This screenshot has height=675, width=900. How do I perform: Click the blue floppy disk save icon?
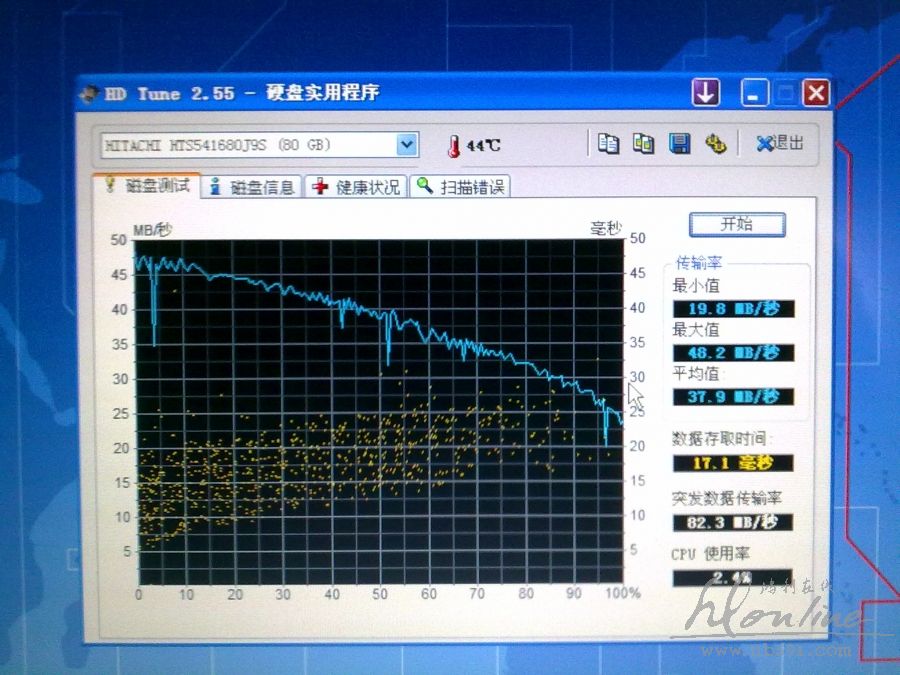pos(679,144)
